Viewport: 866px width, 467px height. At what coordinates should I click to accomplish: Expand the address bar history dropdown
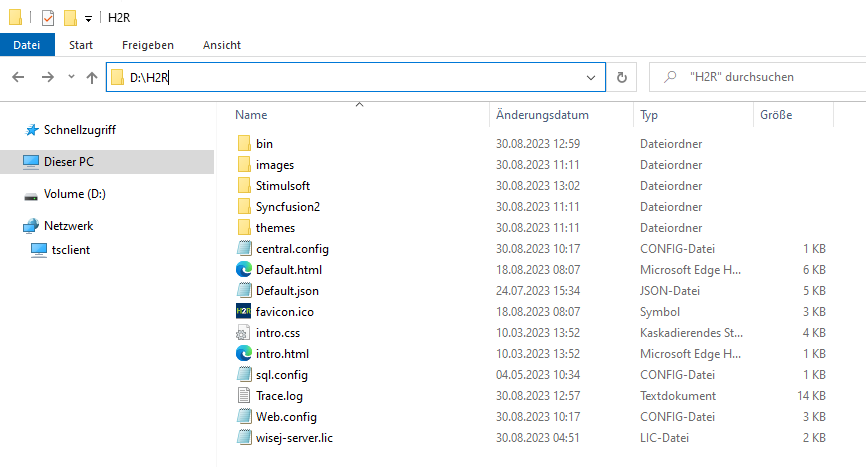click(591, 78)
